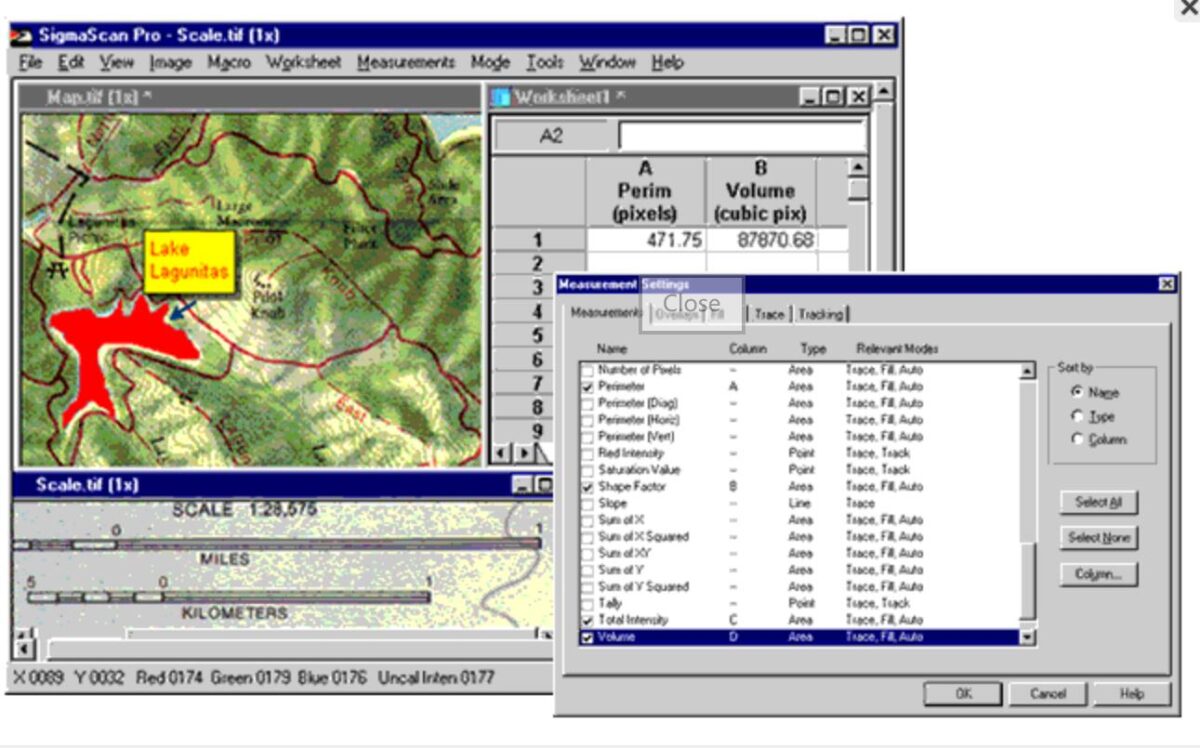Select worksheet row header 1
The width and height of the screenshot is (1200, 748).
(539, 240)
